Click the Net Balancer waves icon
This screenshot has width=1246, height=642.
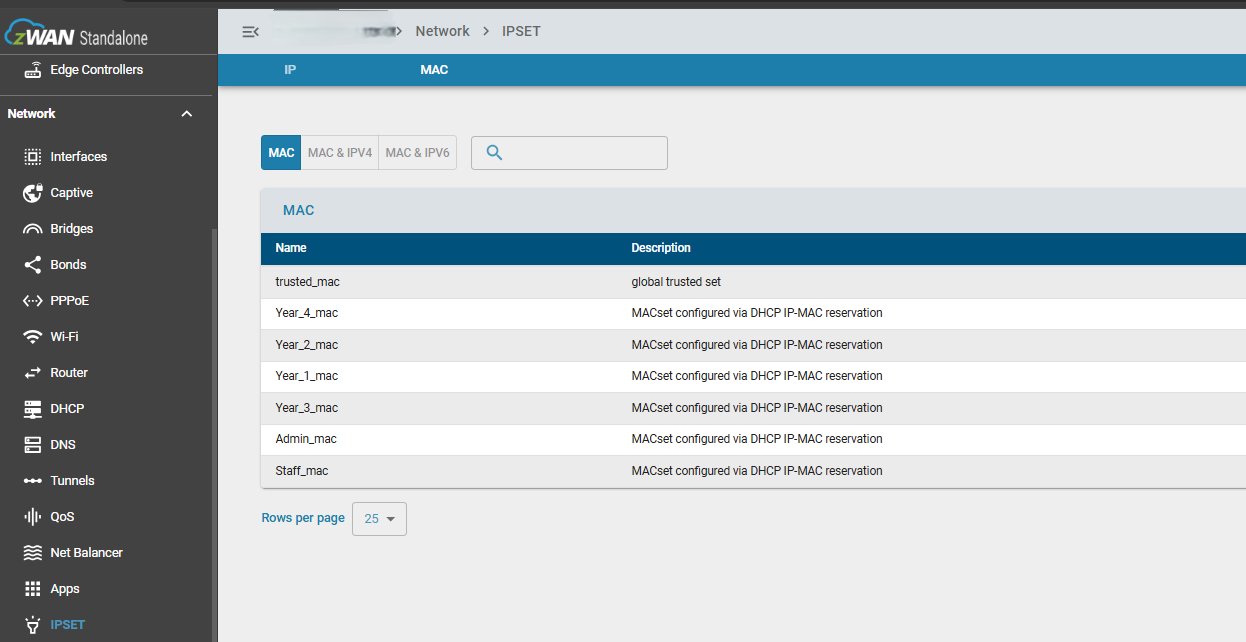(x=33, y=553)
